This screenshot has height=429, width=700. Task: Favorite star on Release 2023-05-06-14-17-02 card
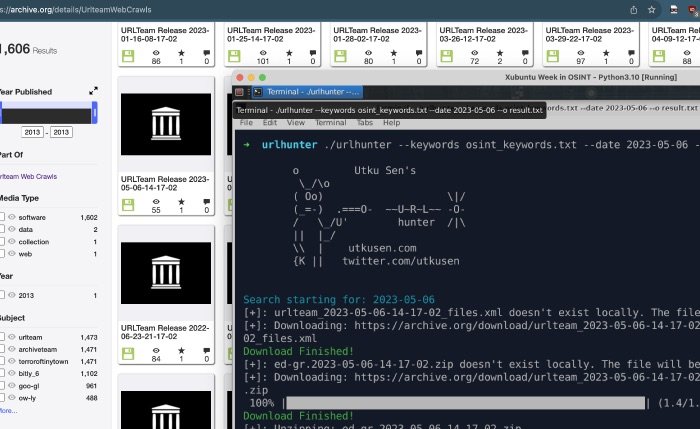[181, 201]
